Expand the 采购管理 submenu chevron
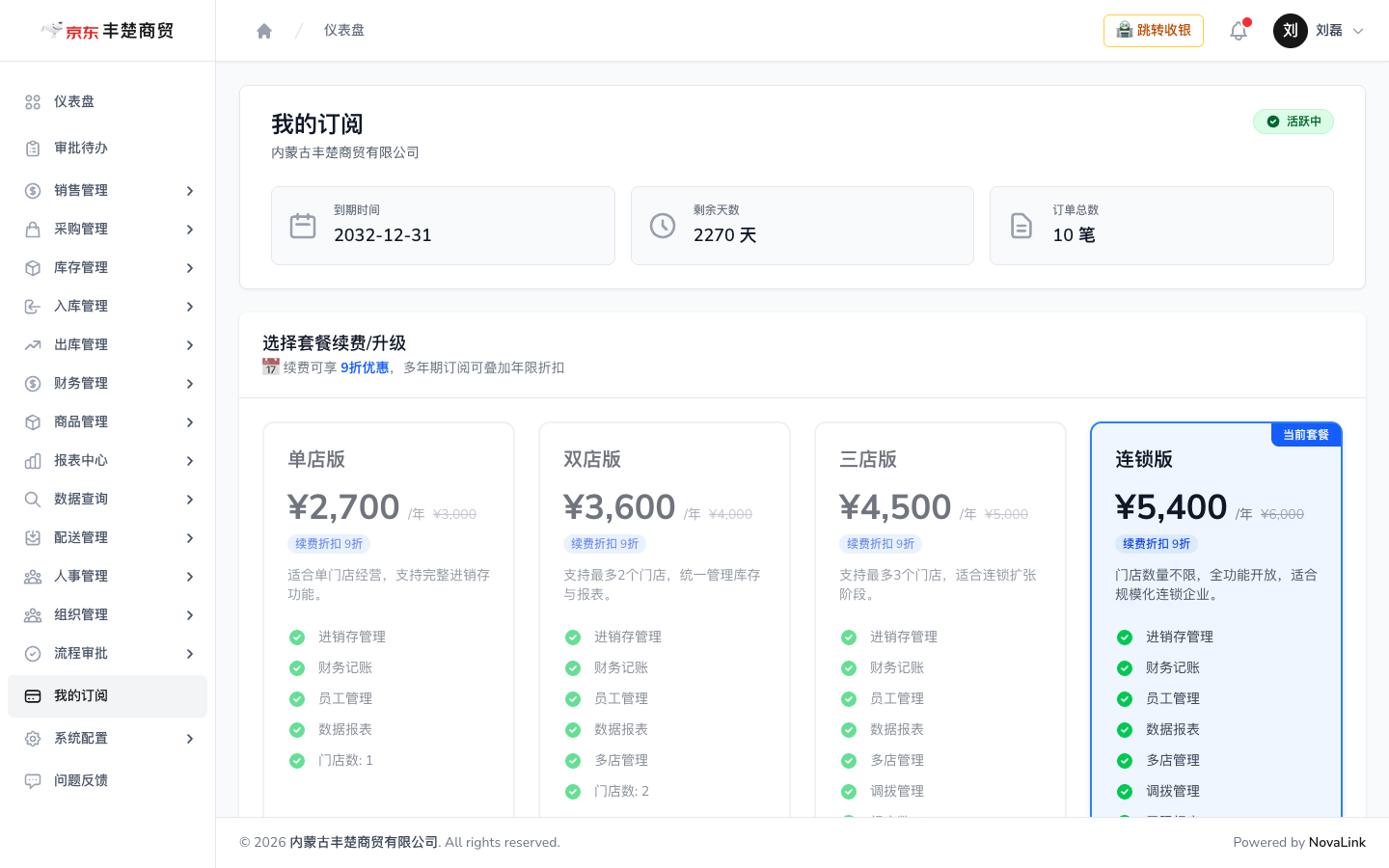The width and height of the screenshot is (1389, 868). [x=190, y=230]
